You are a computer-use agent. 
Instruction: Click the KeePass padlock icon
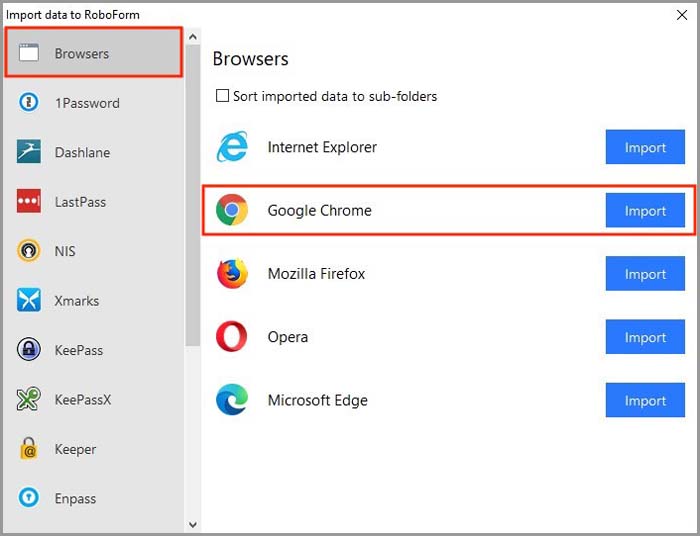(29, 349)
